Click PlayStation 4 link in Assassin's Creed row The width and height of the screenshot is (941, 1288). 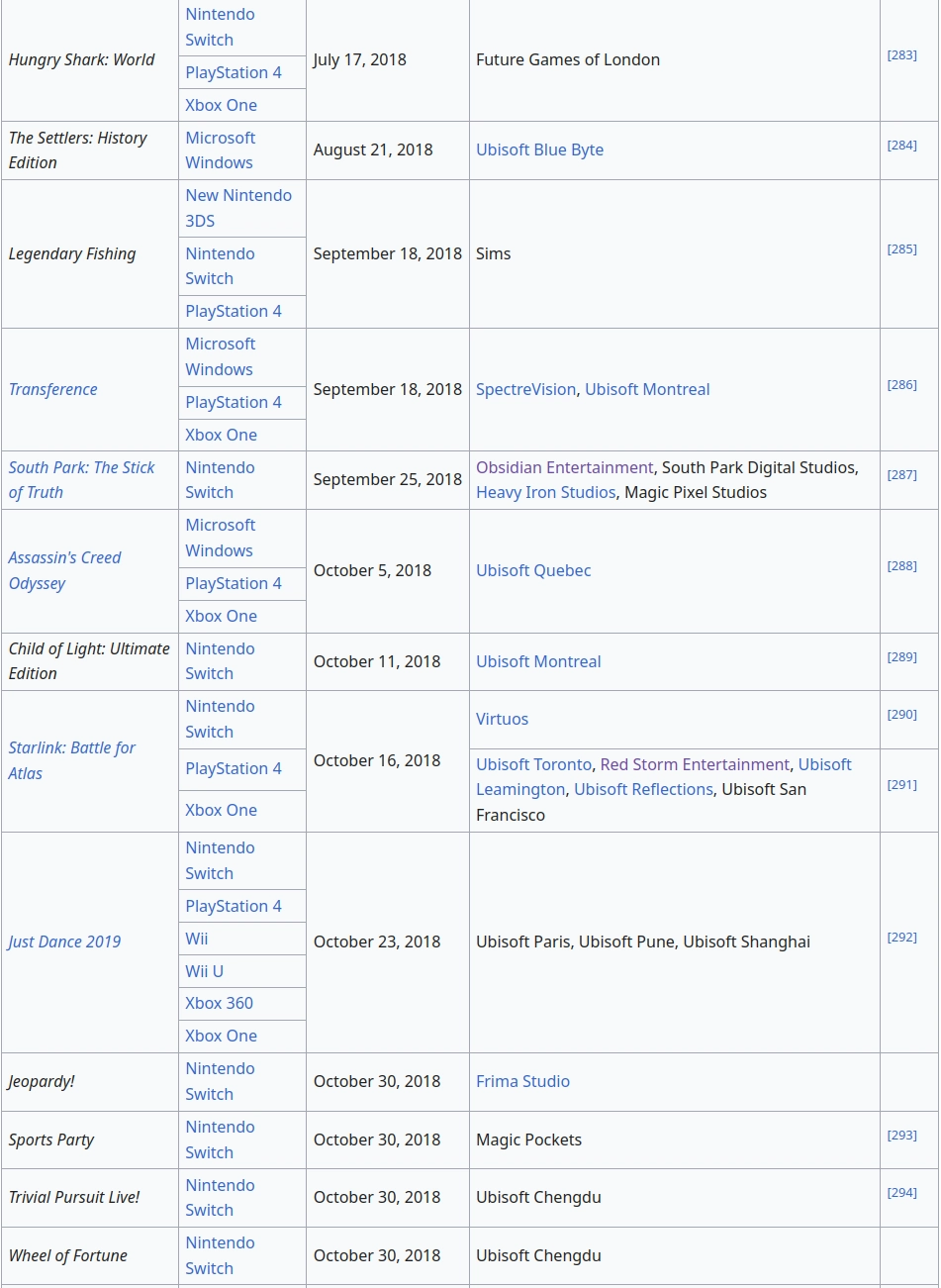coord(234,583)
